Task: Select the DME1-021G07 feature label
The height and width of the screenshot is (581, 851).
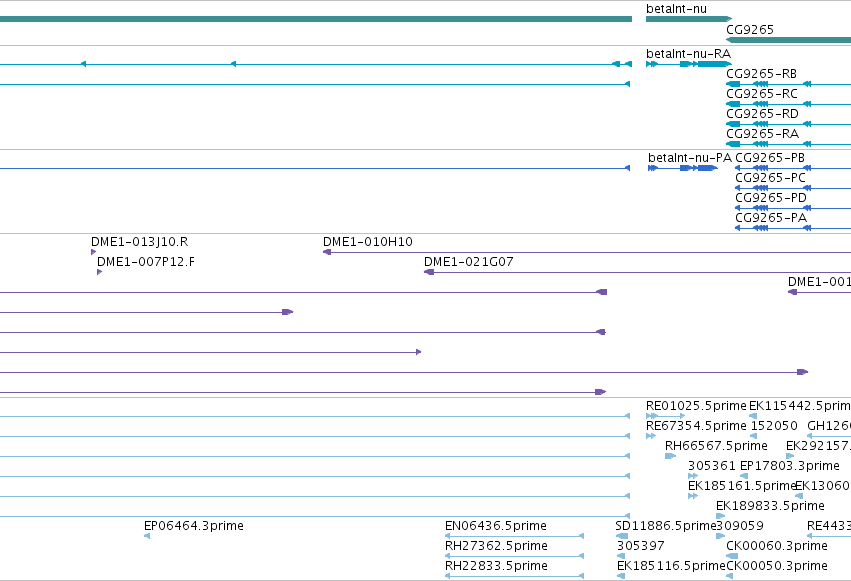Action: tap(468, 262)
